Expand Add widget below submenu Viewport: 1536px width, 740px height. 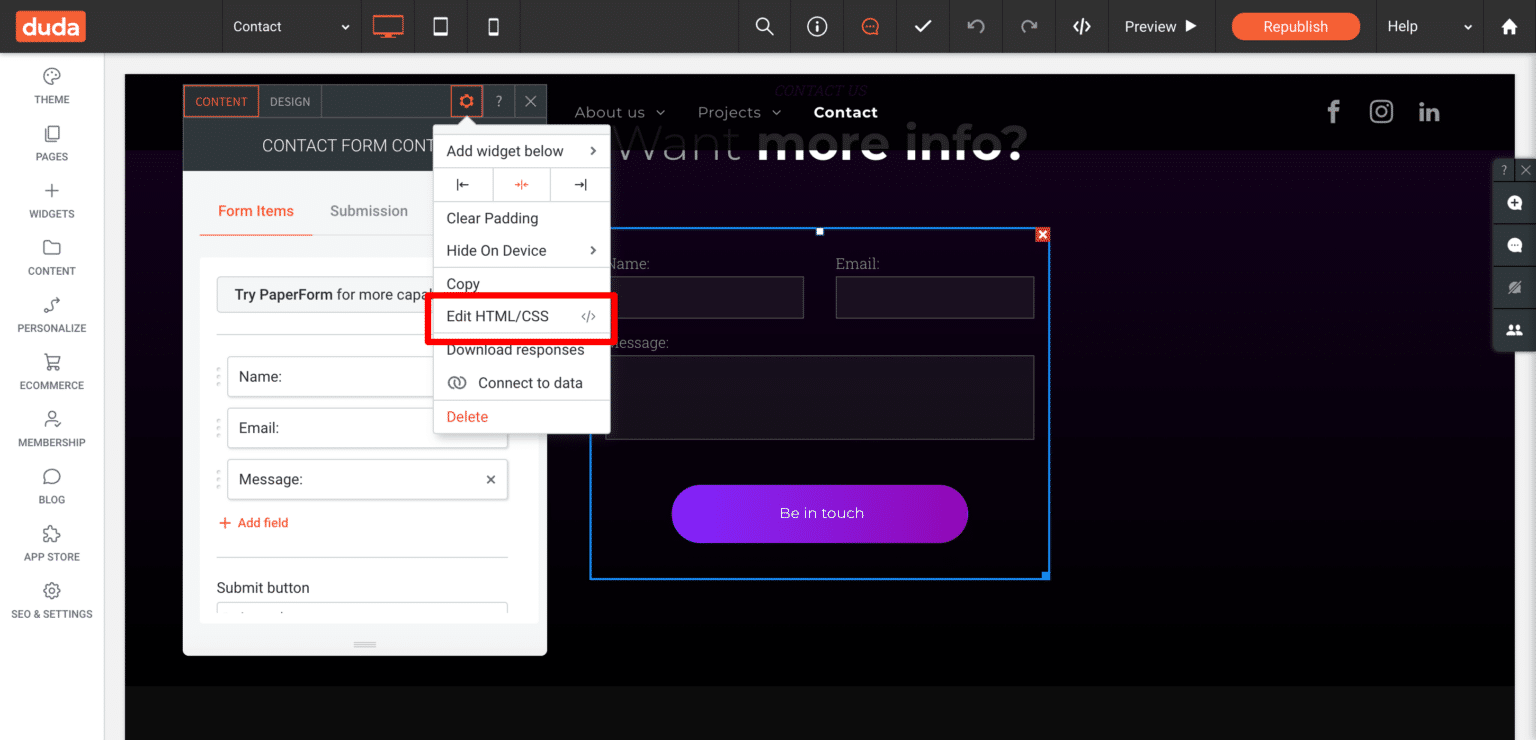522,151
